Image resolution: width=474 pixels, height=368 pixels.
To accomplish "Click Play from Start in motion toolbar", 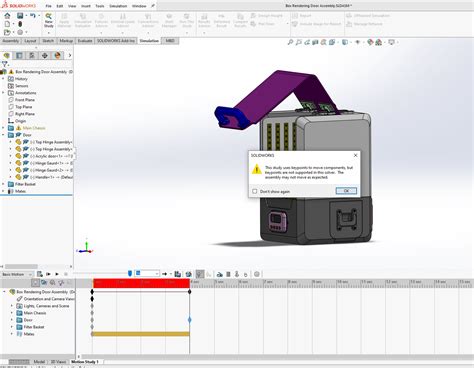I will [x=48, y=274].
